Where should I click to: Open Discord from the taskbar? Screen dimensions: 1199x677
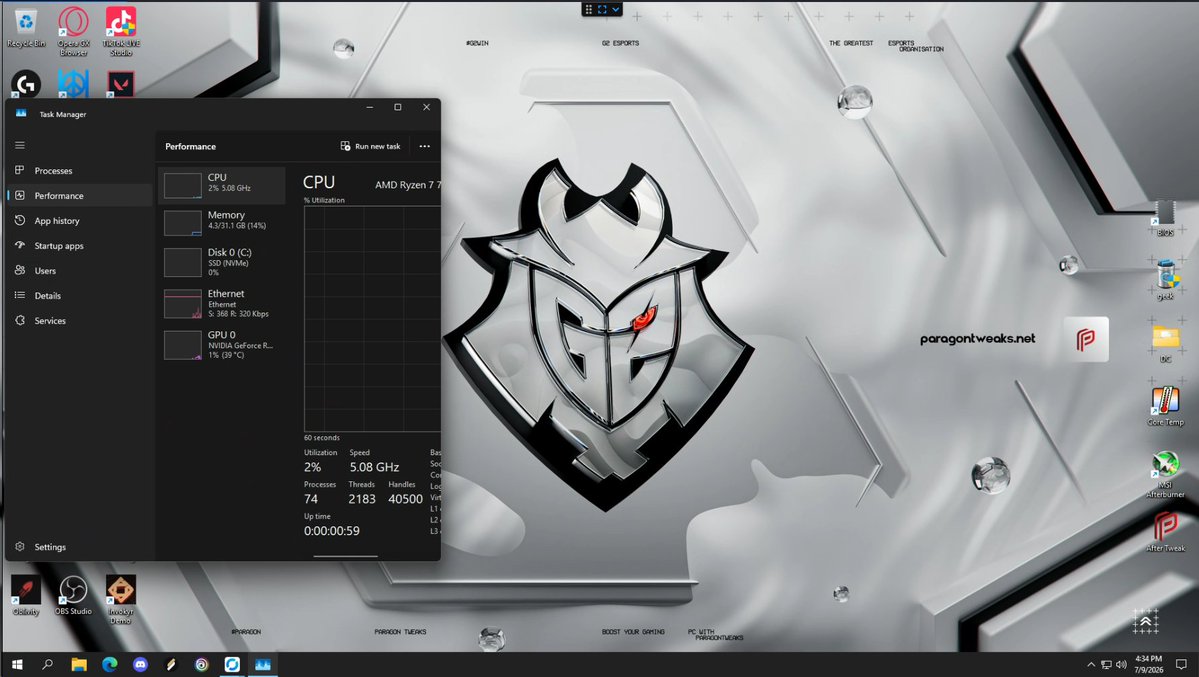point(140,665)
